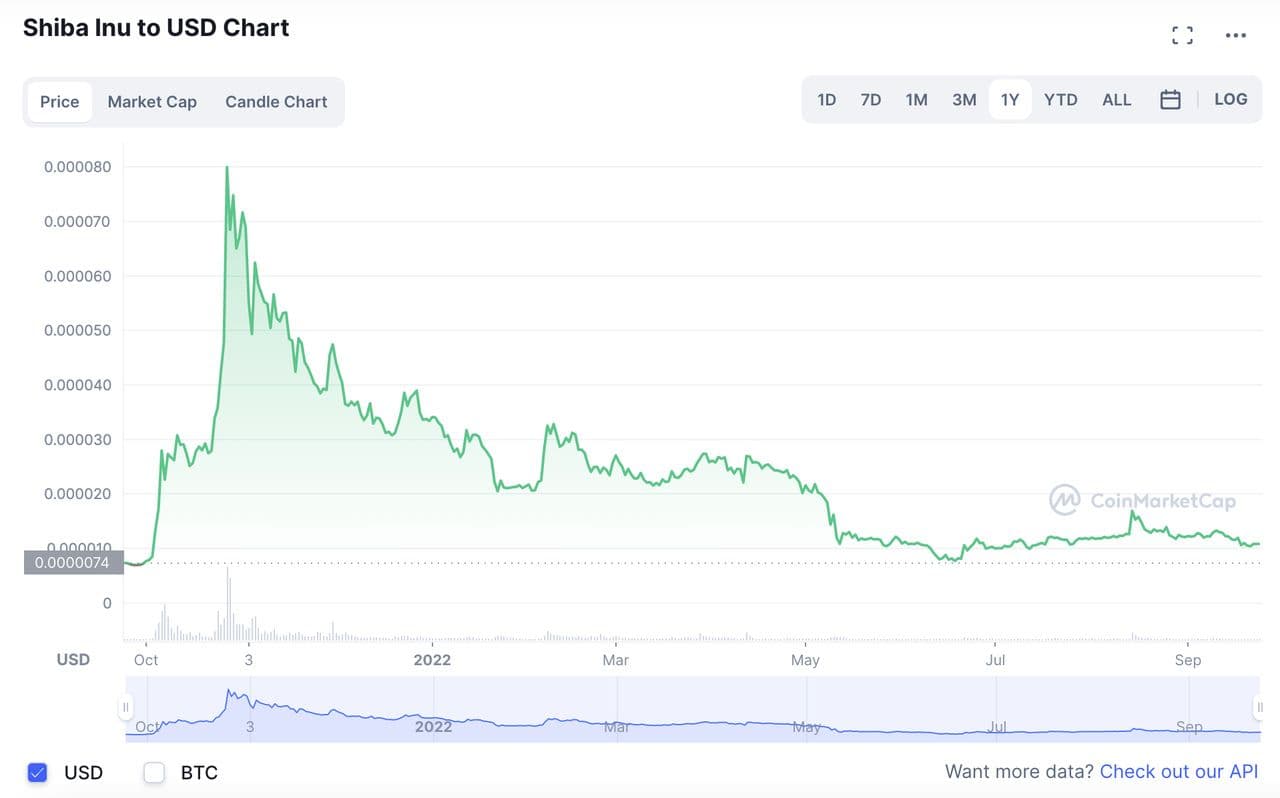Image resolution: width=1280 pixels, height=798 pixels.
Task: Click the right range slider handle
Action: (x=1258, y=707)
